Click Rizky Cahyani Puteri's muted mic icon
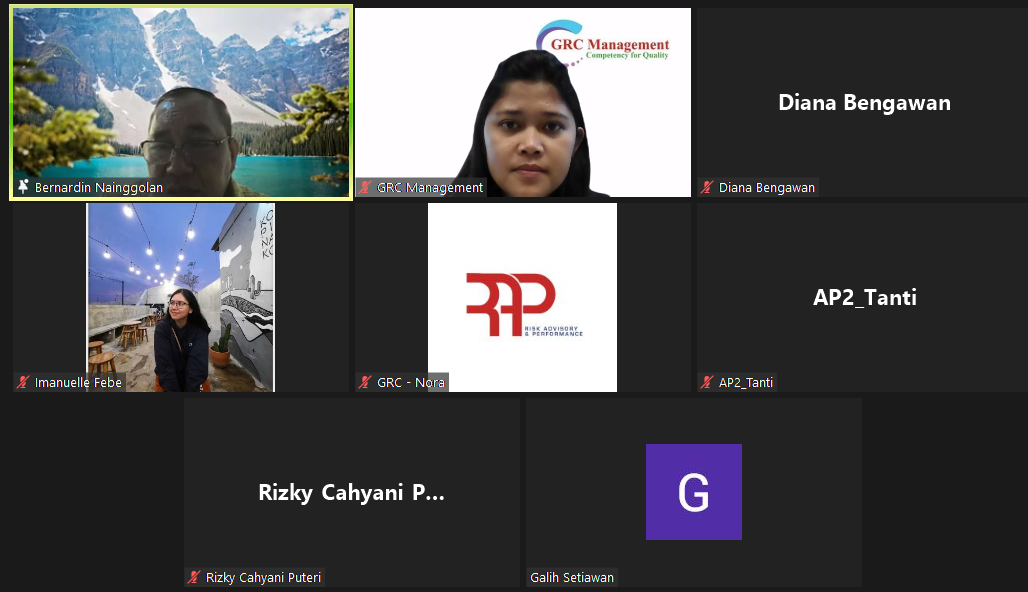The width and height of the screenshot is (1028, 592). (195, 577)
